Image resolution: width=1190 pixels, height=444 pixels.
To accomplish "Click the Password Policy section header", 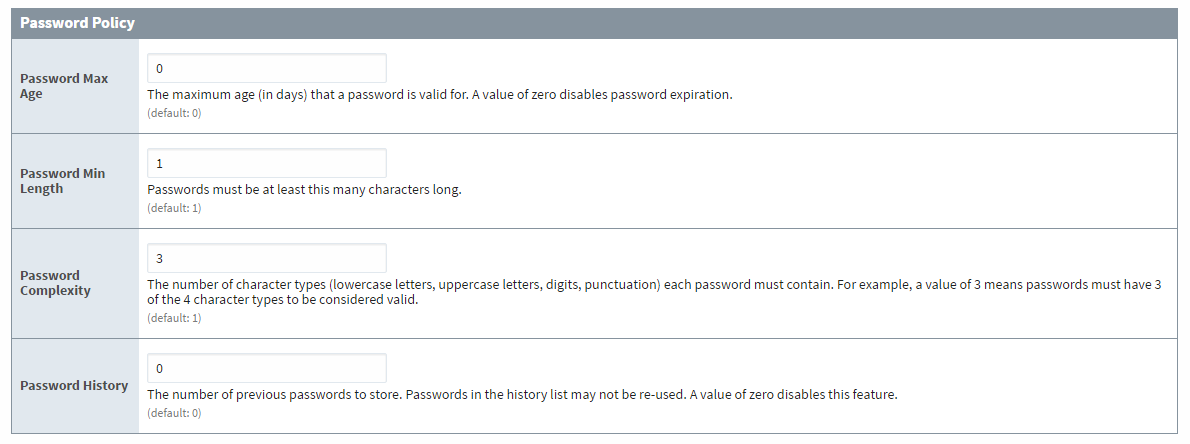I will pyautogui.click(x=78, y=22).
